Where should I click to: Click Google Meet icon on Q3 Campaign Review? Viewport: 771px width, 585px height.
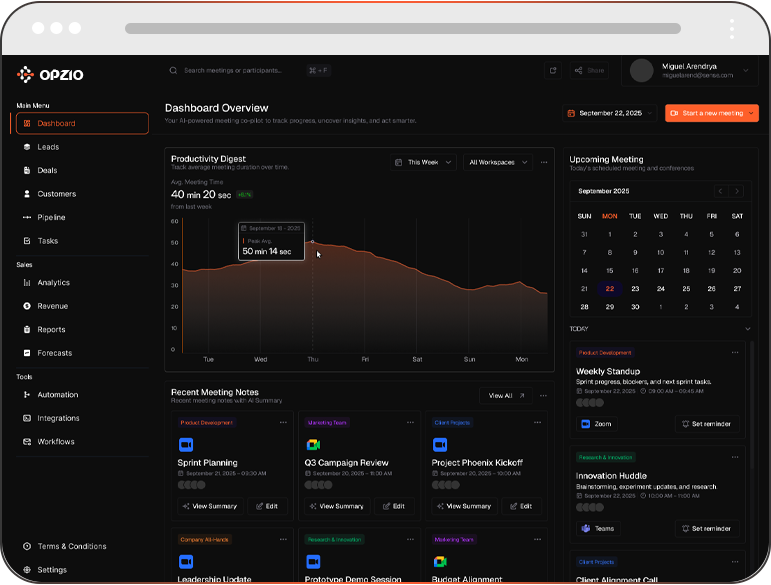(x=313, y=444)
